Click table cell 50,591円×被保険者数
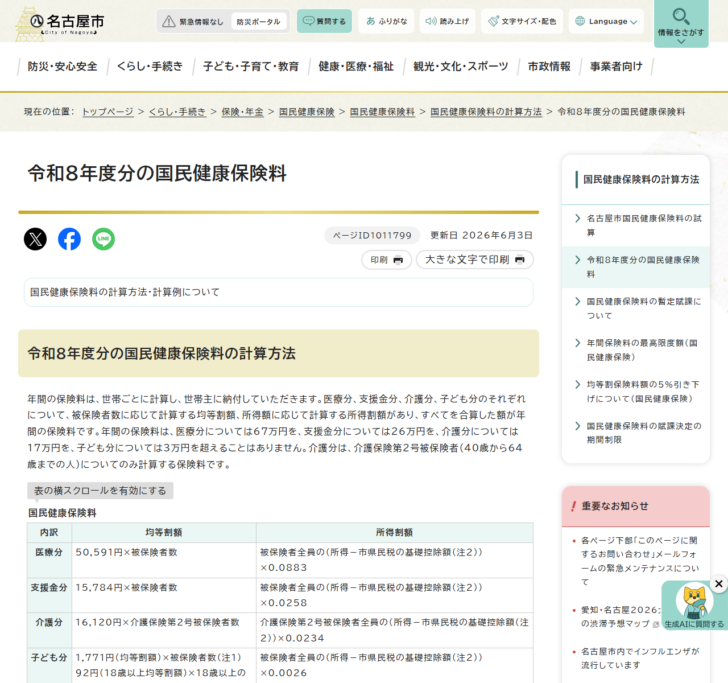The width and height of the screenshot is (728, 683). click(x=163, y=560)
